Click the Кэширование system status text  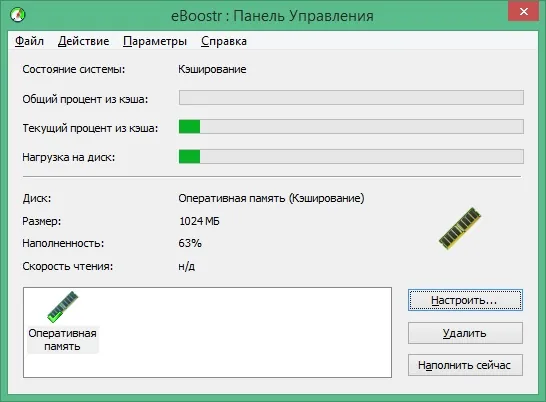pos(212,69)
